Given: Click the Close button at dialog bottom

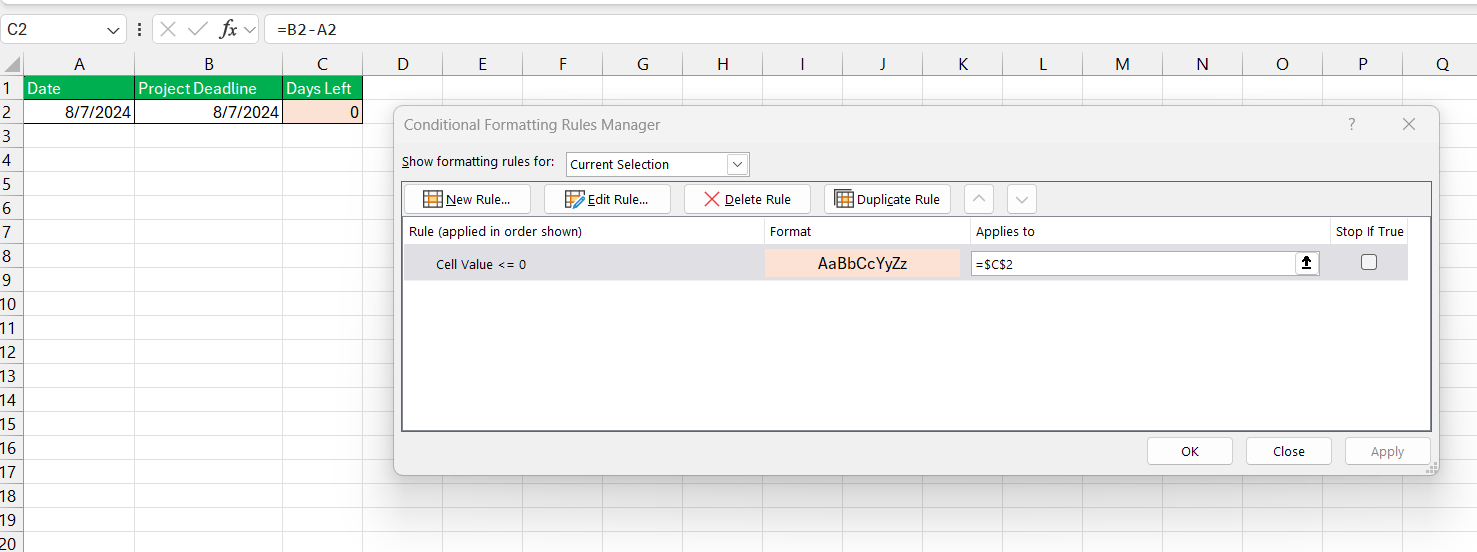Looking at the screenshot, I should pos(1289,451).
